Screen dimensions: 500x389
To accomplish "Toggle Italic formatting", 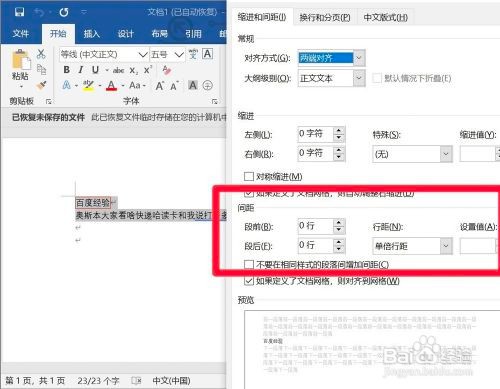I will click(81, 70).
